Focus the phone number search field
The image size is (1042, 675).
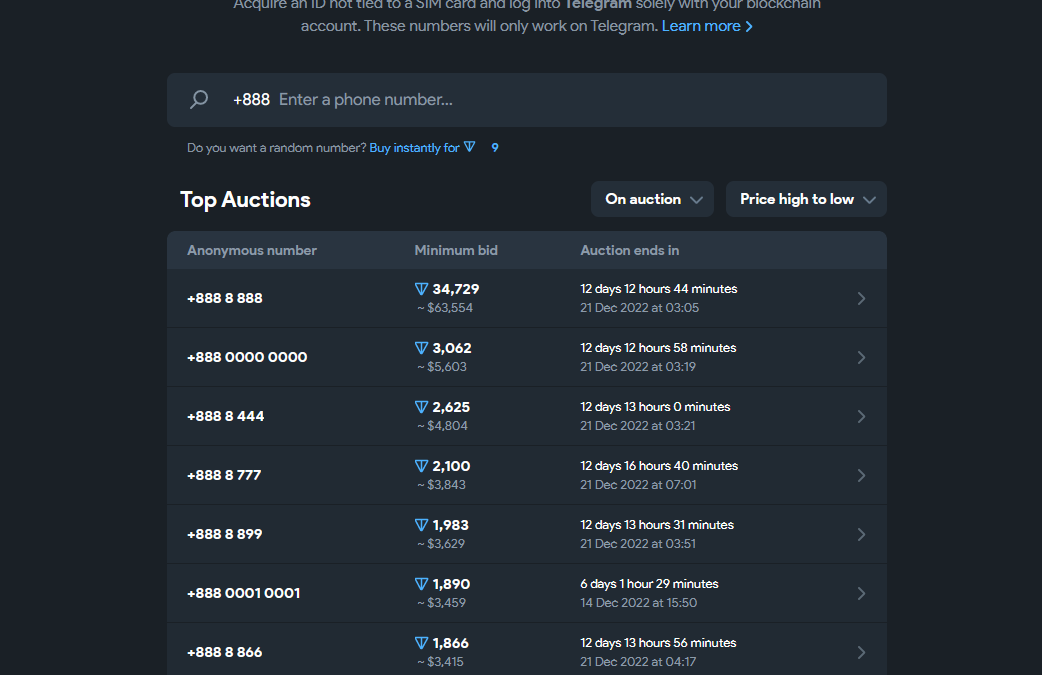(526, 100)
